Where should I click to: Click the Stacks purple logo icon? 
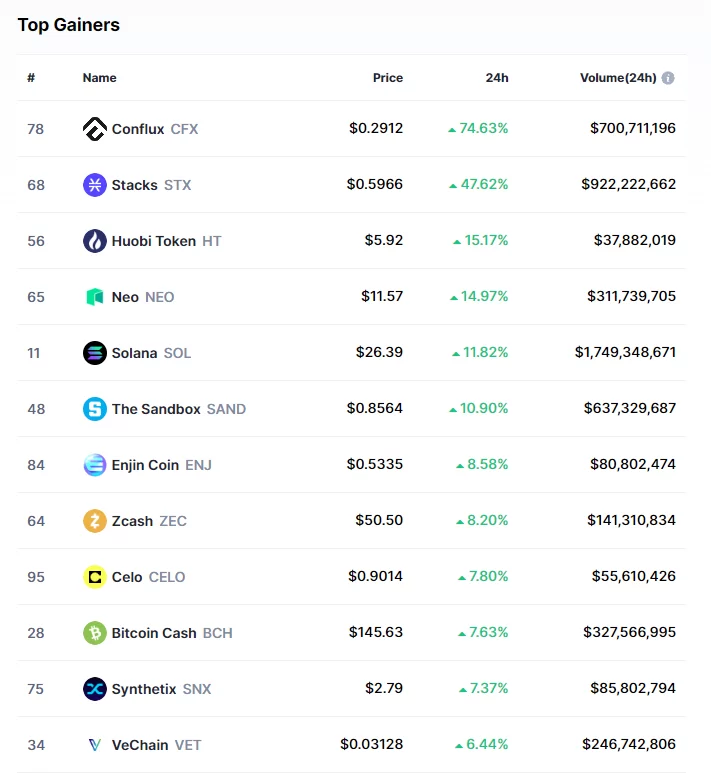click(95, 185)
